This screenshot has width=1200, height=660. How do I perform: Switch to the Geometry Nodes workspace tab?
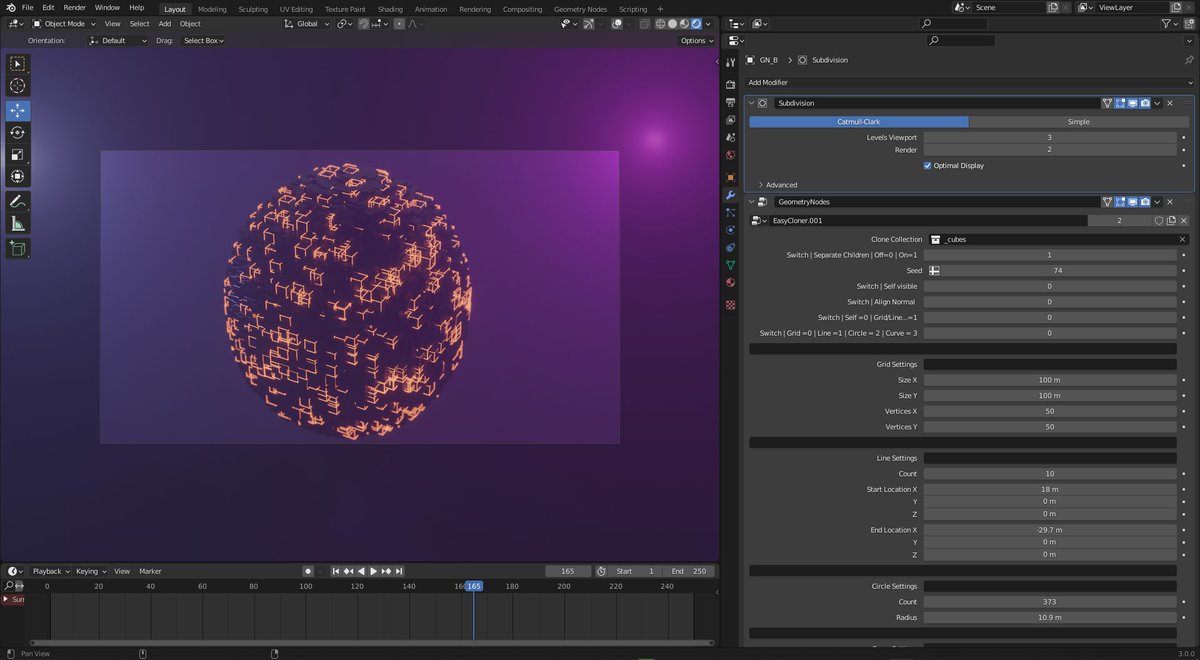[x=580, y=8]
